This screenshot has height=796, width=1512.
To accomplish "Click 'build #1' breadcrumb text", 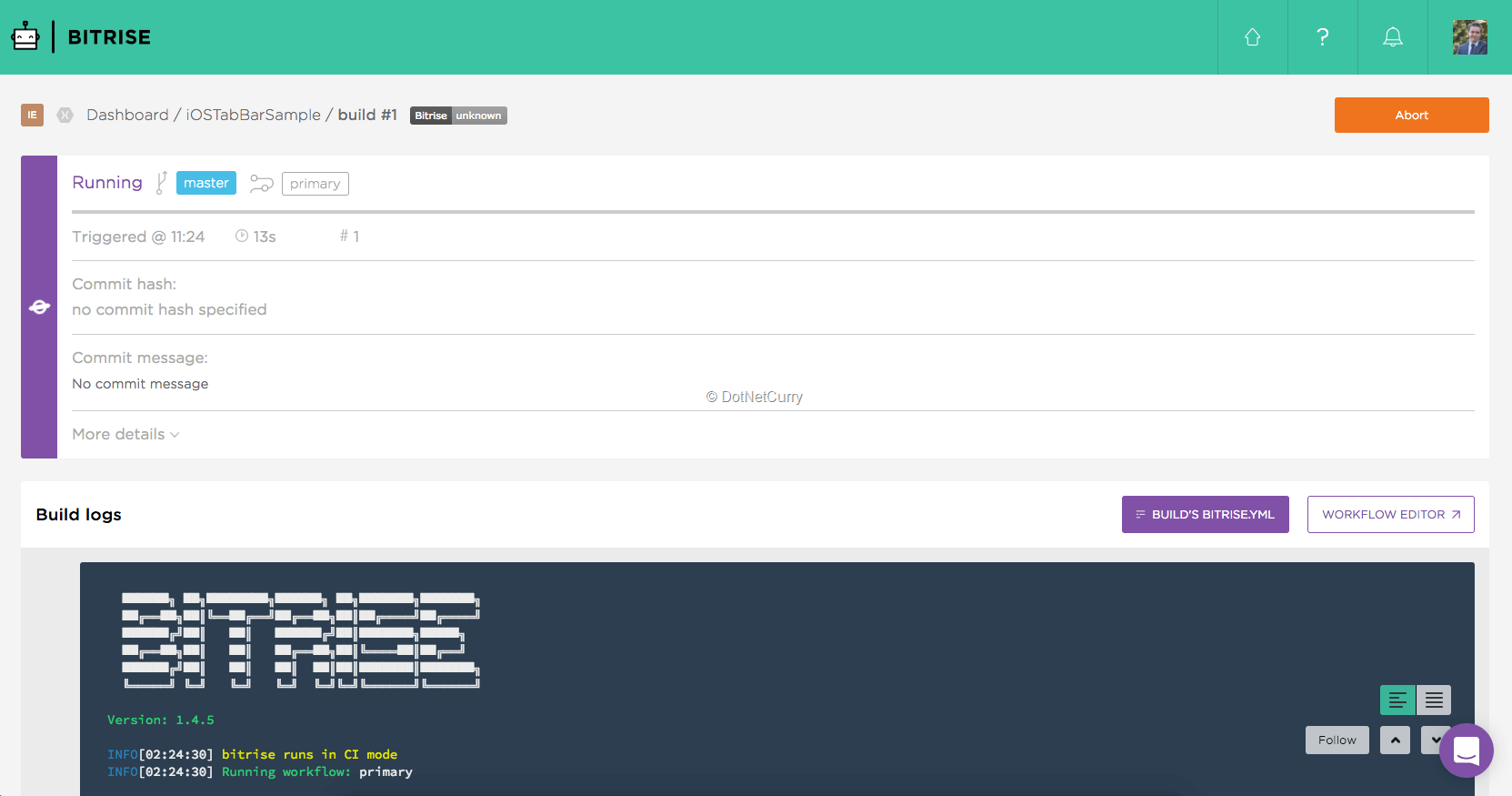I will pos(367,115).
